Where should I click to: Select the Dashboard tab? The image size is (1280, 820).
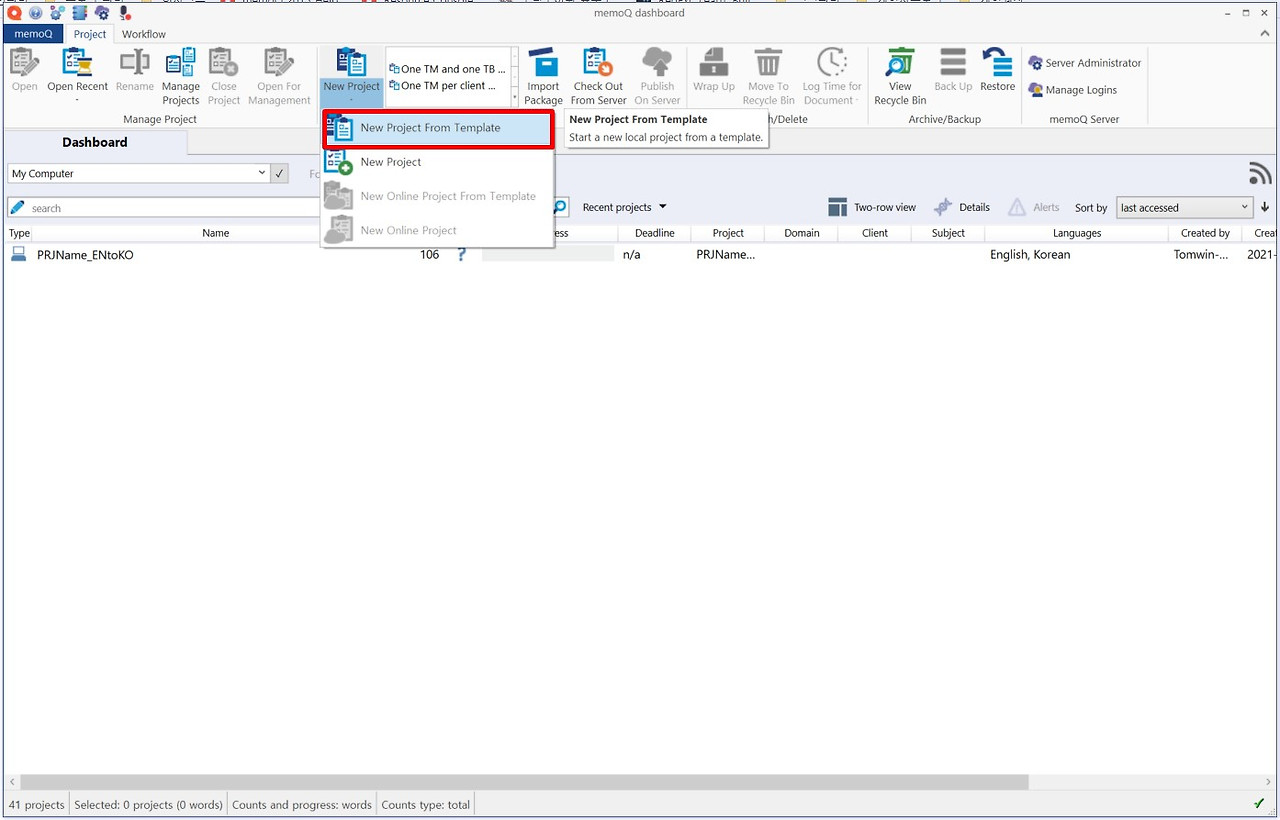95,142
